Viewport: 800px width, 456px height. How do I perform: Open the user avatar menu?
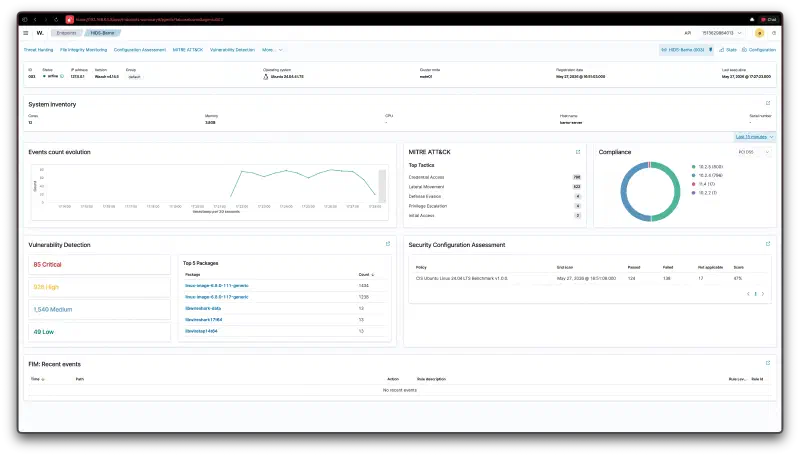coord(759,33)
